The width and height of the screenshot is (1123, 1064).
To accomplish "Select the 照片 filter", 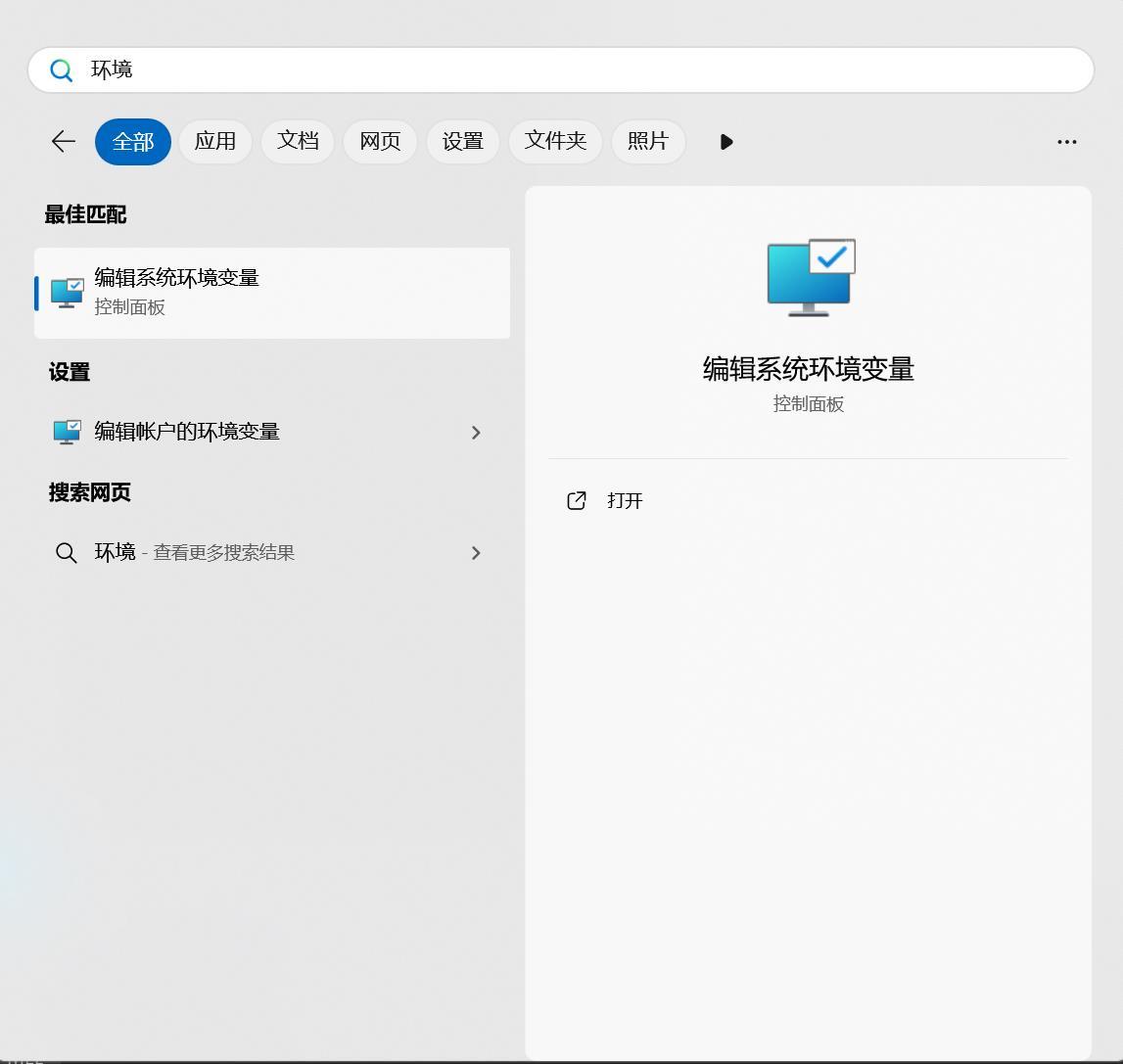I will coord(647,141).
